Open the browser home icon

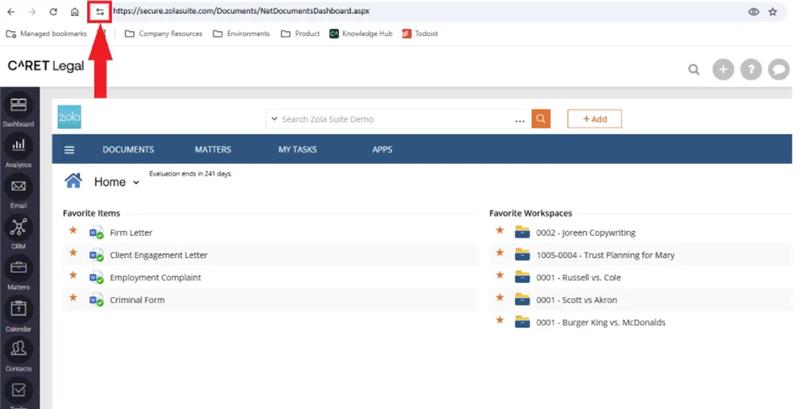(x=74, y=12)
